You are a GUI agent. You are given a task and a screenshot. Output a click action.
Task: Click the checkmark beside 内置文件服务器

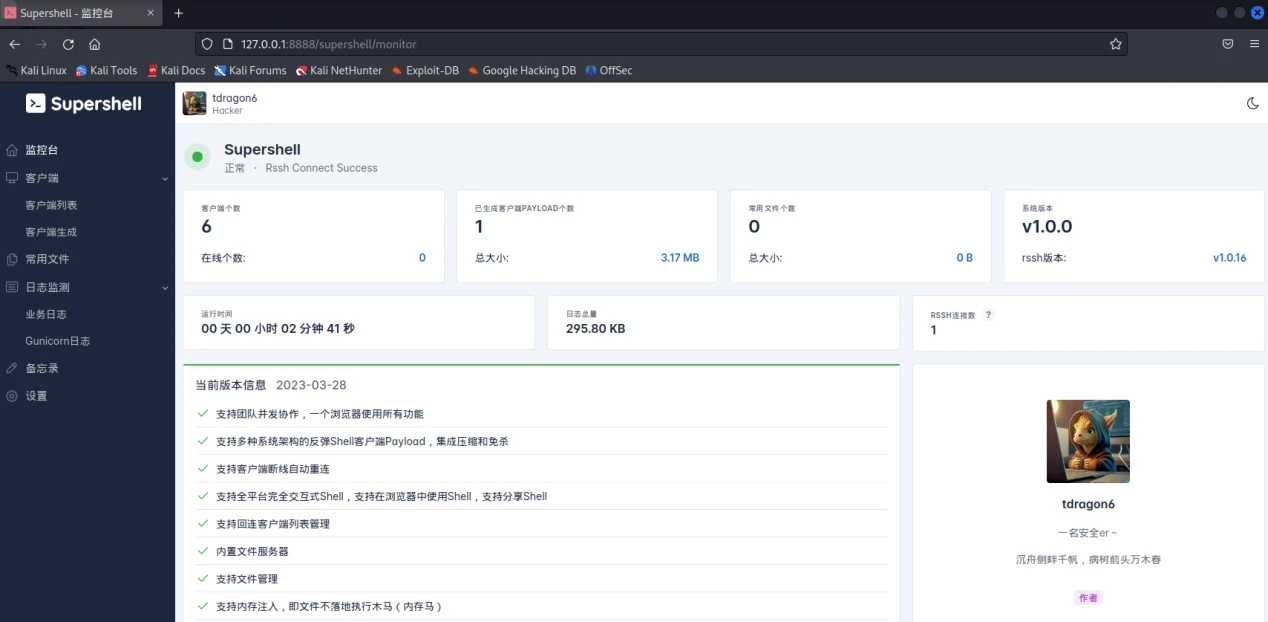[x=204, y=551]
